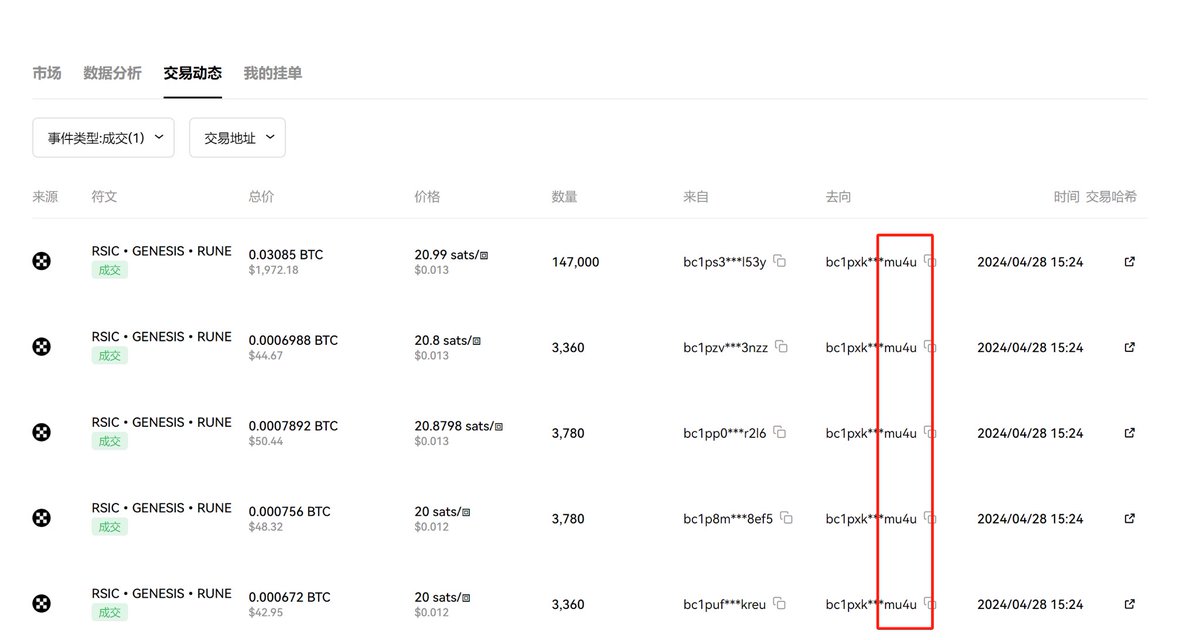This screenshot has width=1200, height=640.
Task: Click source marketplace icon in 0.0007892 BTC row
Action: [41, 433]
